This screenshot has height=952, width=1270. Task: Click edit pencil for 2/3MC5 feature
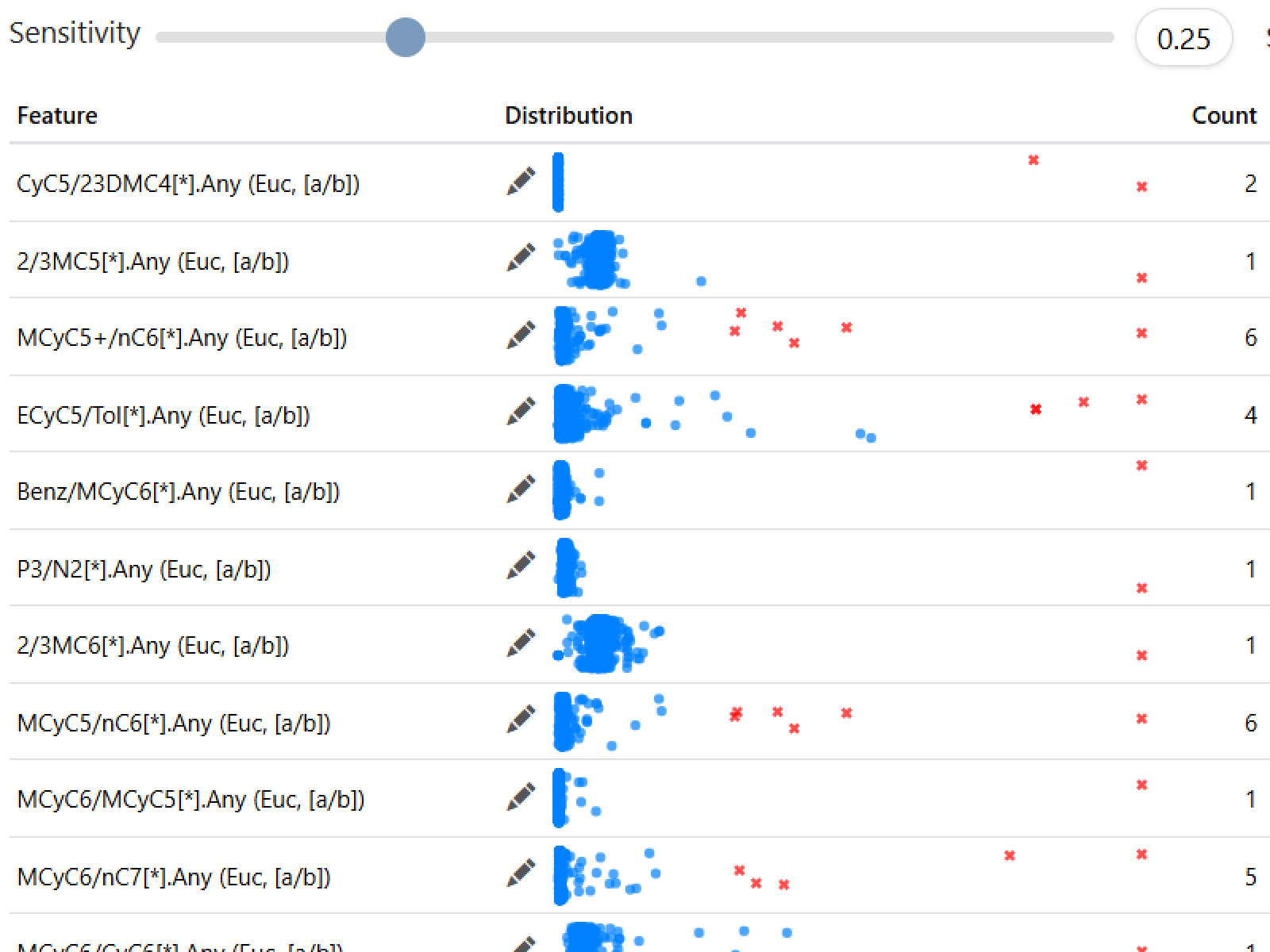point(521,259)
